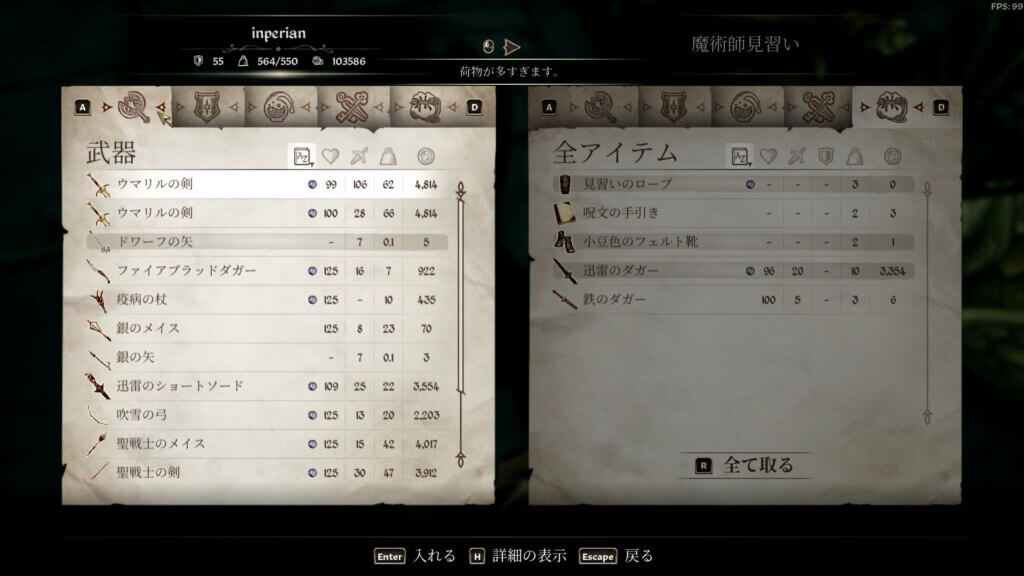
Task: Open the potions tab in player inventory
Action: (279, 107)
